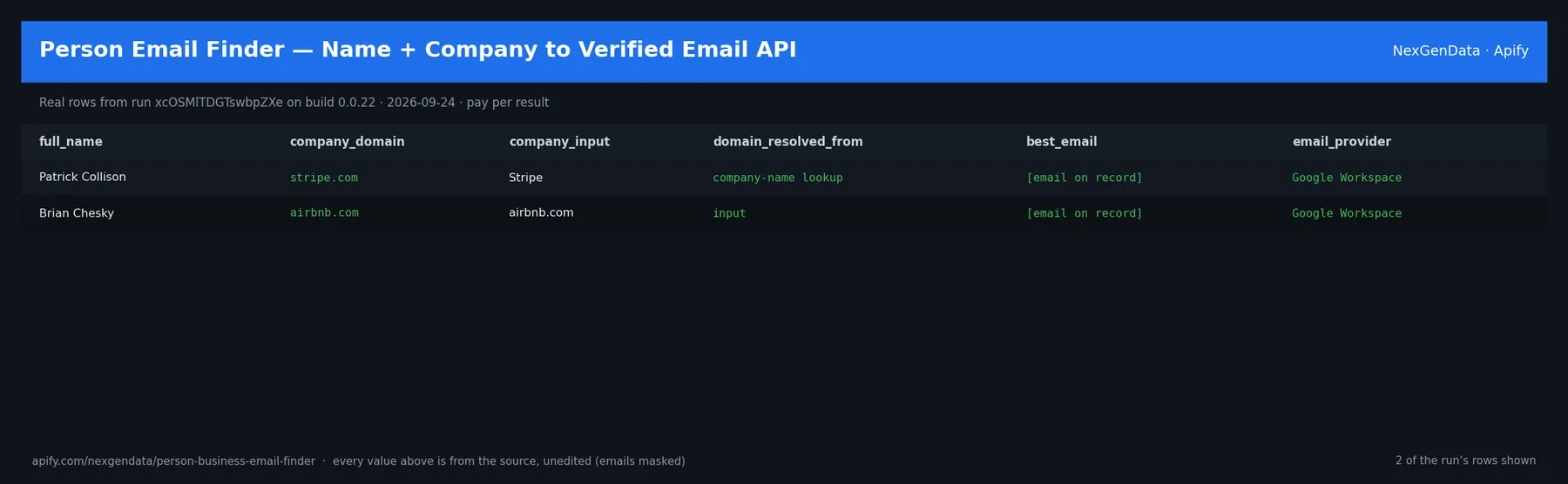Click the company-name lookup cell
The width and height of the screenshot is (1568, 484).
coord(778,178)
